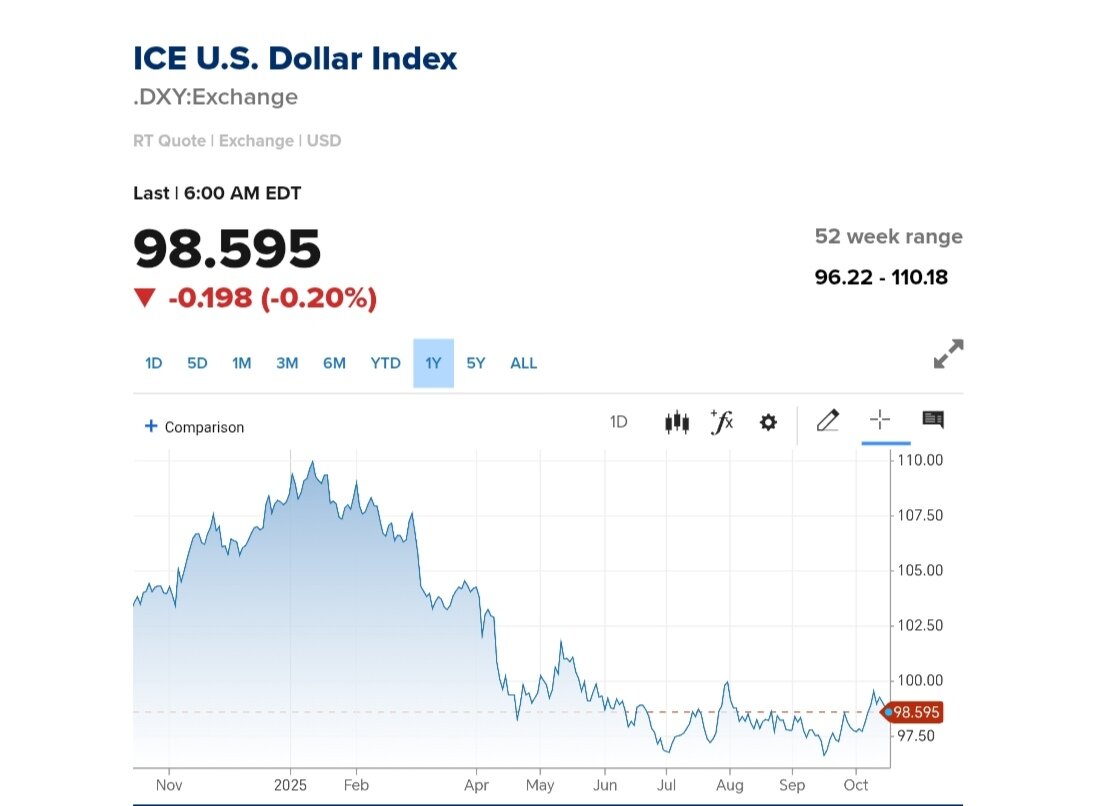Show the 6M time range
The image size is (1094, 806).
(x=334, y=363)
